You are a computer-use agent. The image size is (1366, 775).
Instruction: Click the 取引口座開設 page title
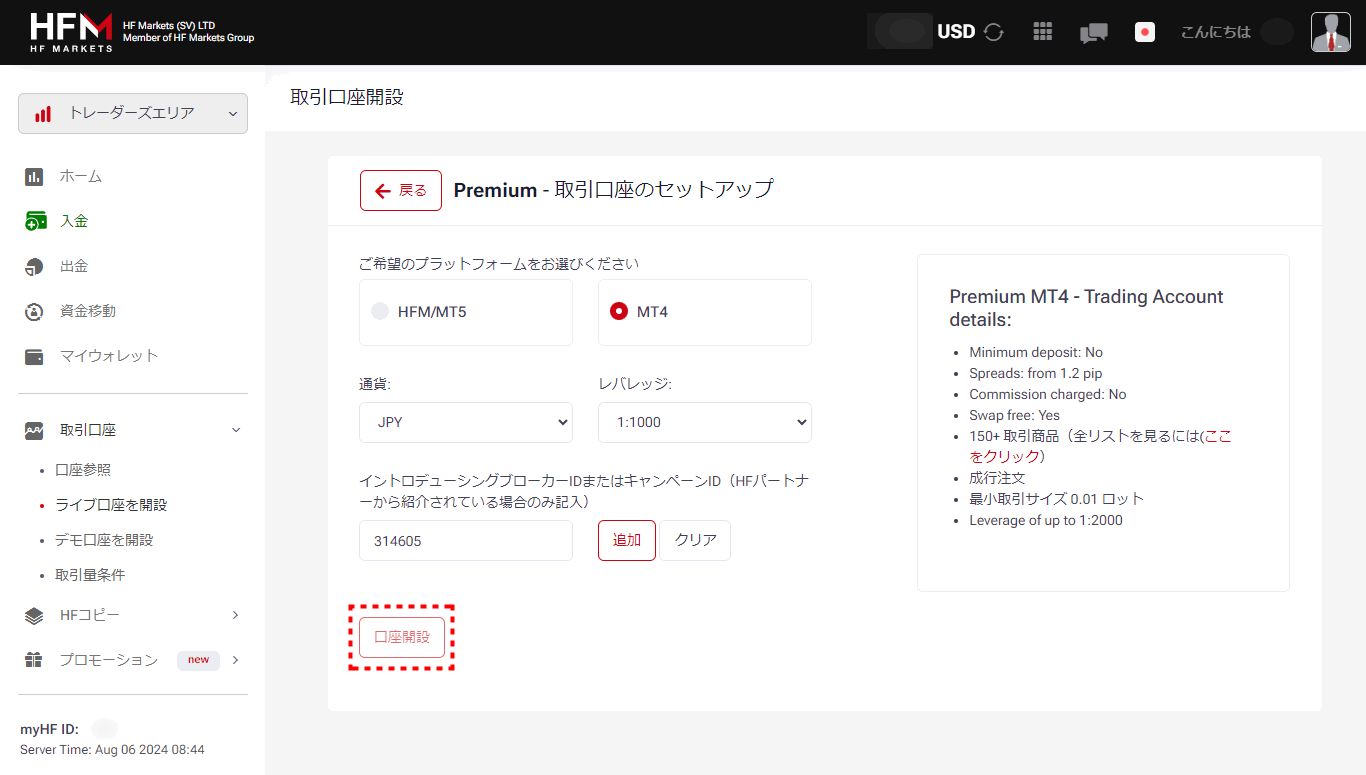coord(347,97)
